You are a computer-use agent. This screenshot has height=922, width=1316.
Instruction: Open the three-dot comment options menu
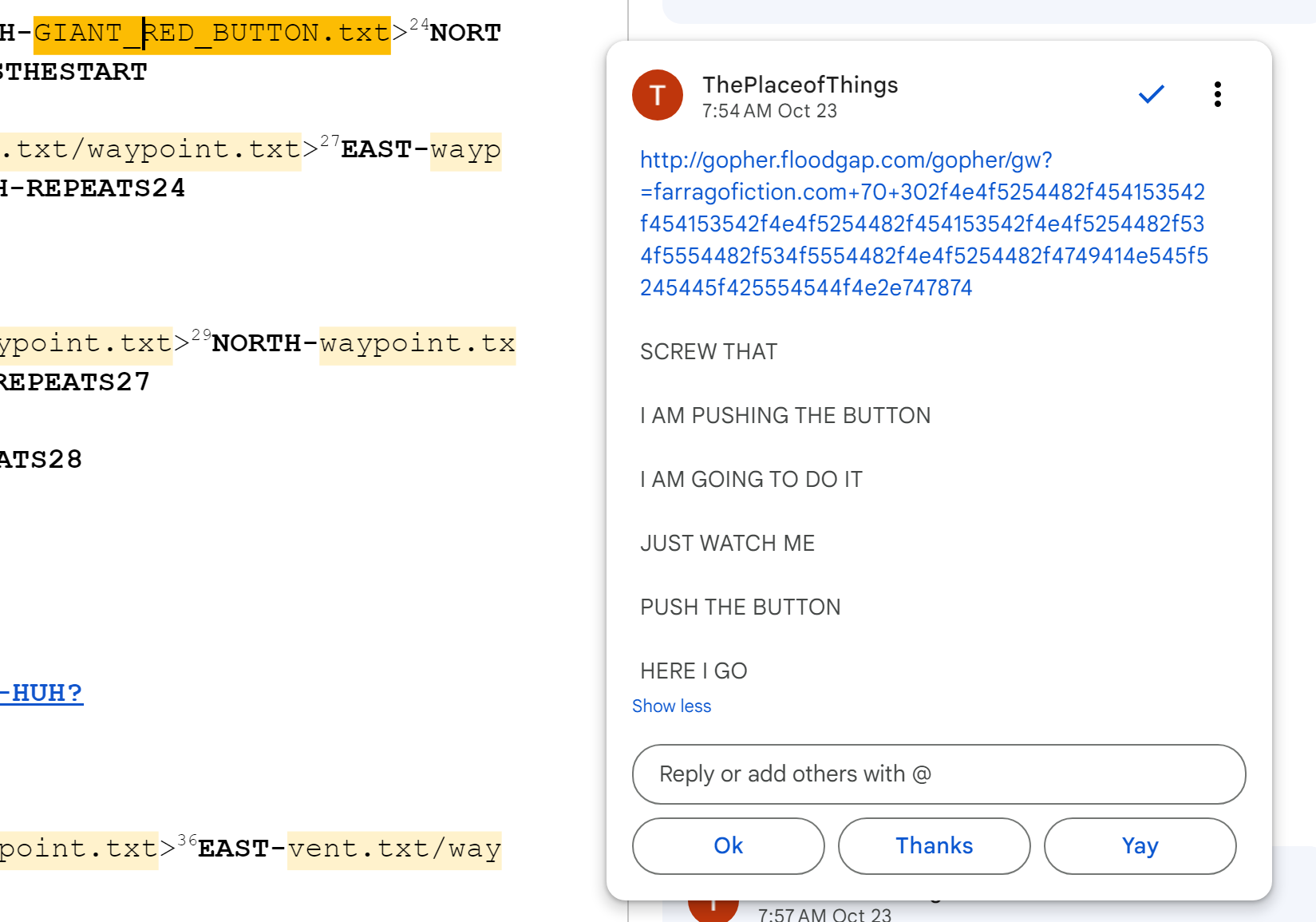[1217, 94]
